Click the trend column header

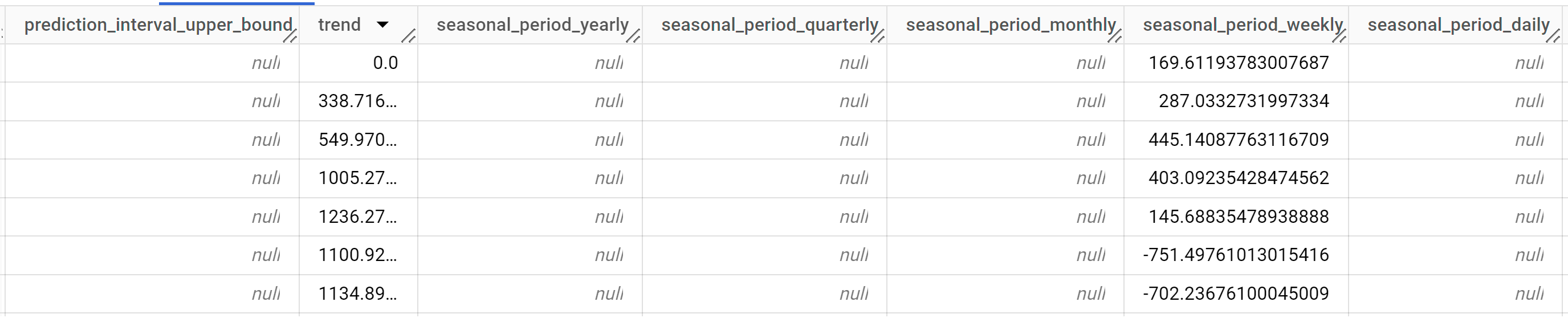(340, 25)
